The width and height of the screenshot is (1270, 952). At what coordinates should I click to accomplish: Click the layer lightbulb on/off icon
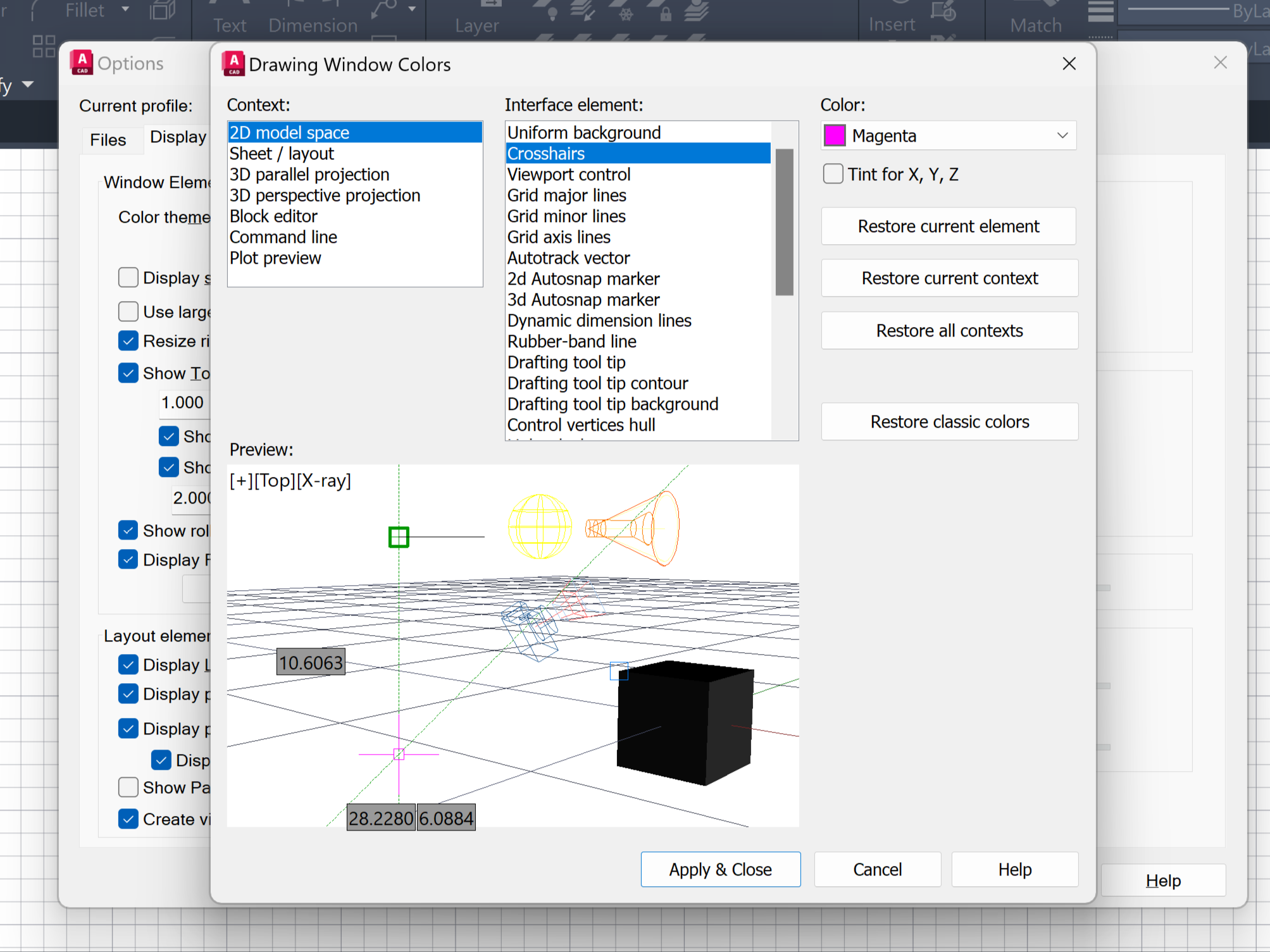coord(552,13)
